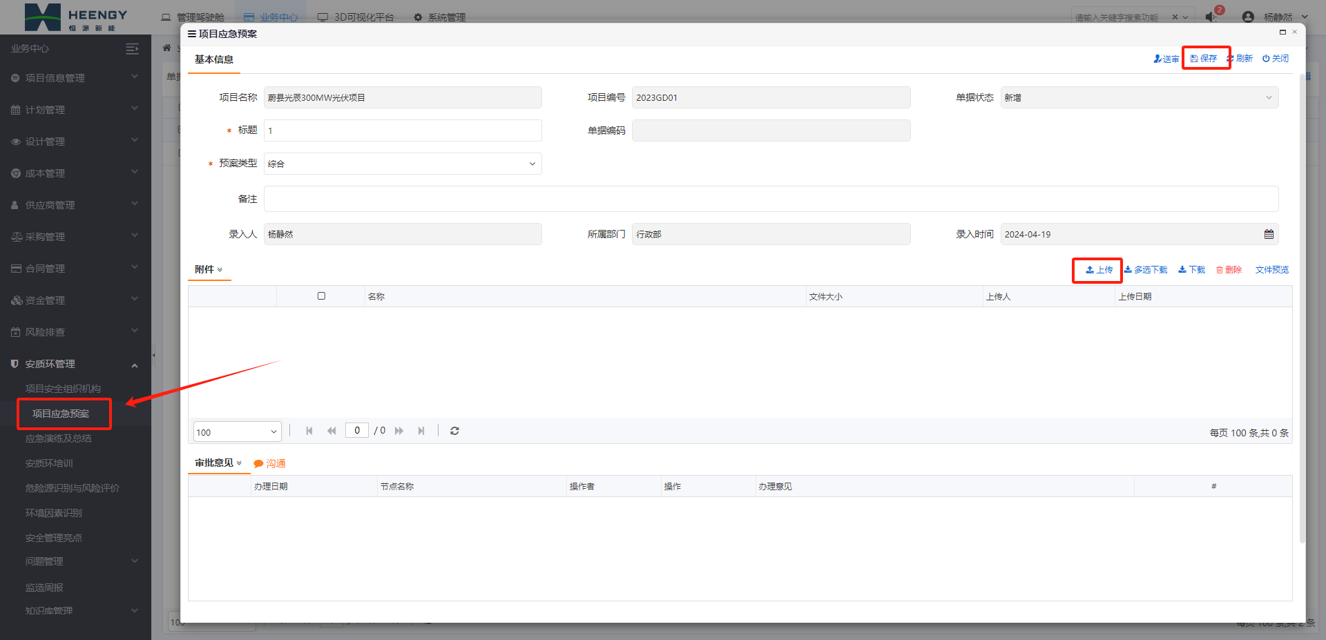1326x640 pixels.
Task: Go to previous page of attachment list
Action: 331,431
